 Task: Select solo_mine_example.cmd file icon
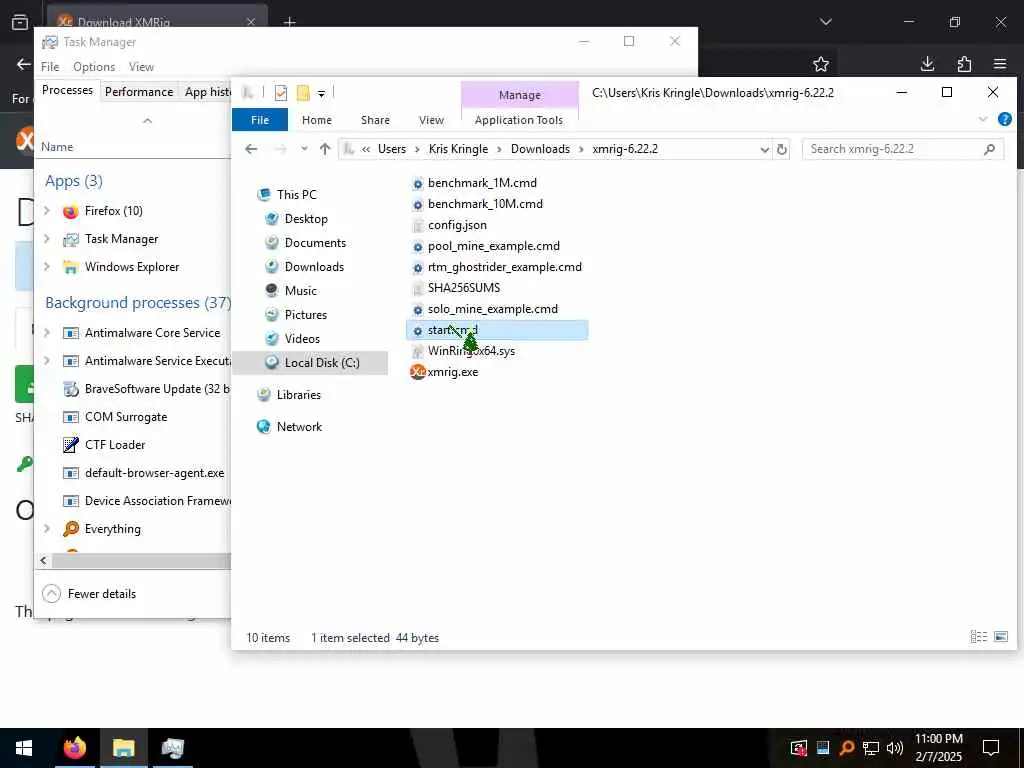pyautogui.click(x=418, y=310)
